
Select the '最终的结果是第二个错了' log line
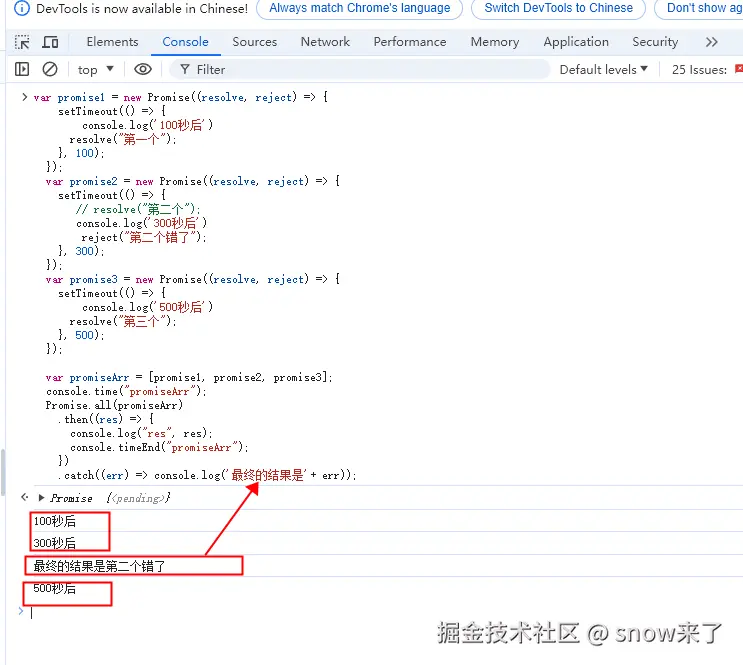[99, 566]
